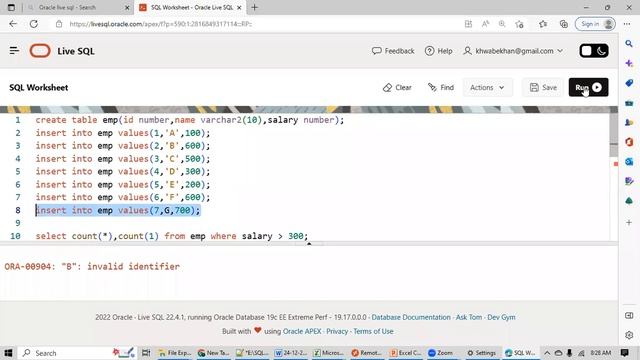
Task: Open the Outlook icon in the sidebar
Action: pyautogui.click(x=629, y=162)
